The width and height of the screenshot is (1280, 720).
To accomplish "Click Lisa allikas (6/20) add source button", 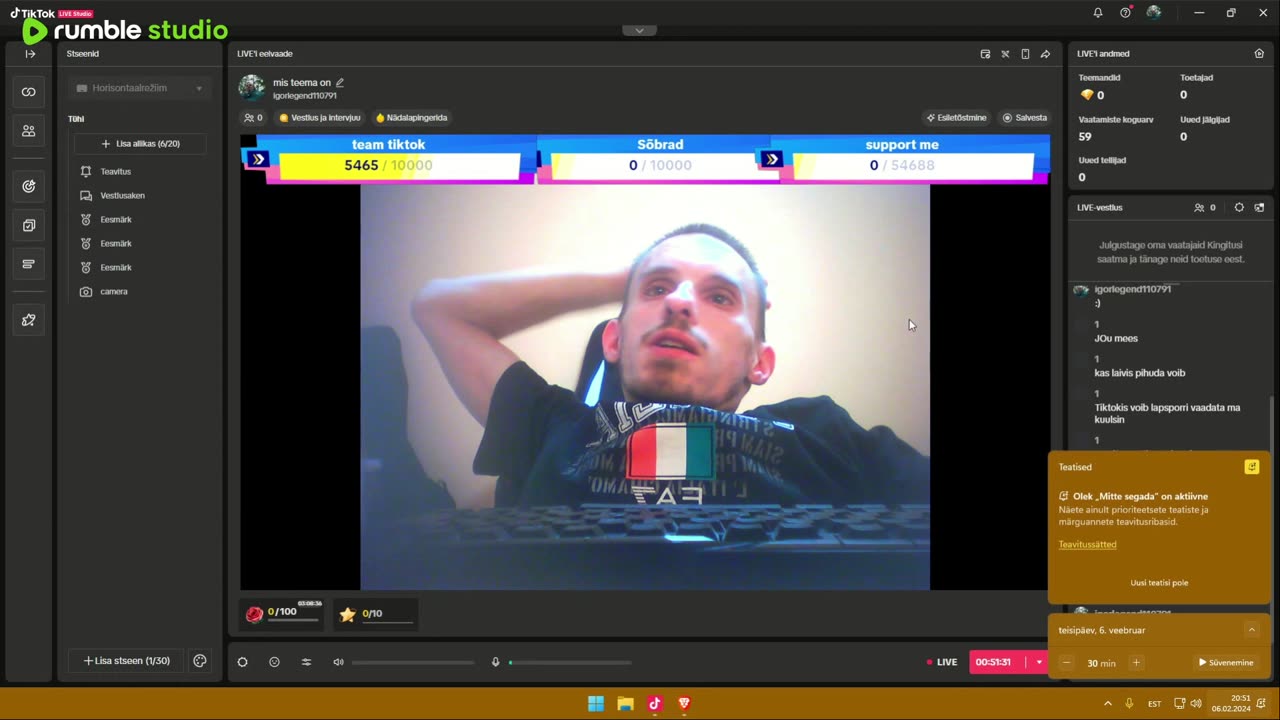I will tap(140, 144).
